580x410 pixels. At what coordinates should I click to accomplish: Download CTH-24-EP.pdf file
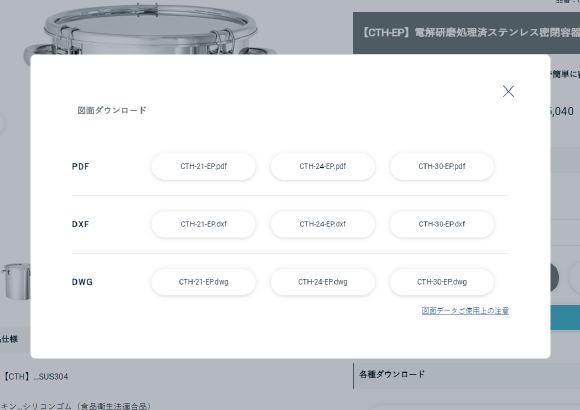point(323,167)
